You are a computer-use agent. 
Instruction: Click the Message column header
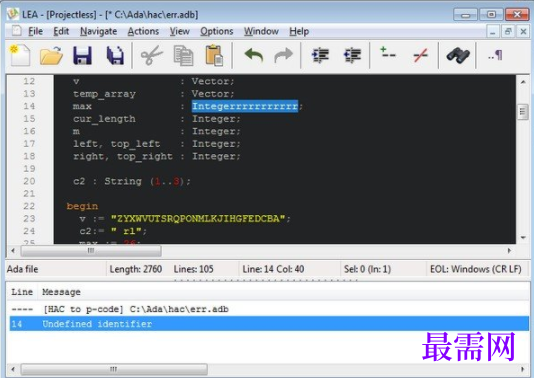61,292
